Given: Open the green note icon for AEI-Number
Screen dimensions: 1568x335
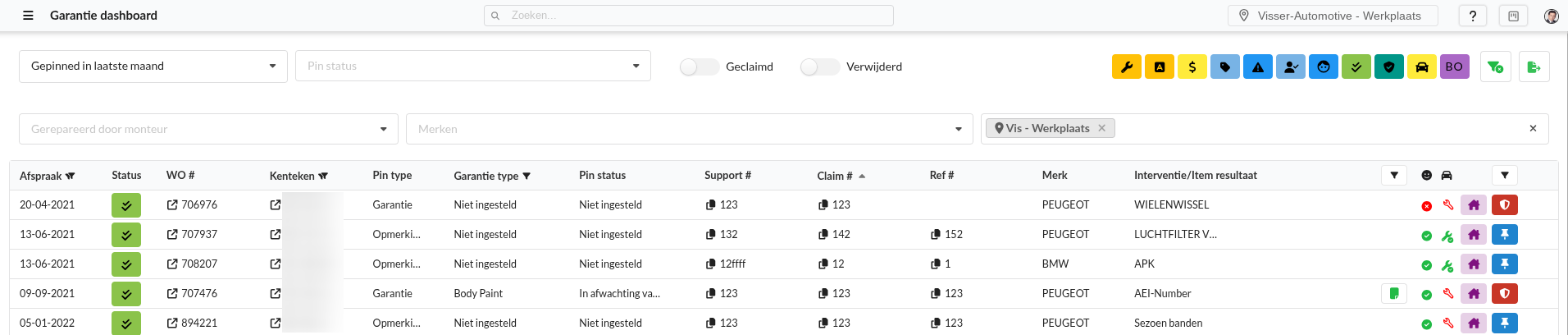Looking at the screenshot, I should click(x=1393, y=293).
